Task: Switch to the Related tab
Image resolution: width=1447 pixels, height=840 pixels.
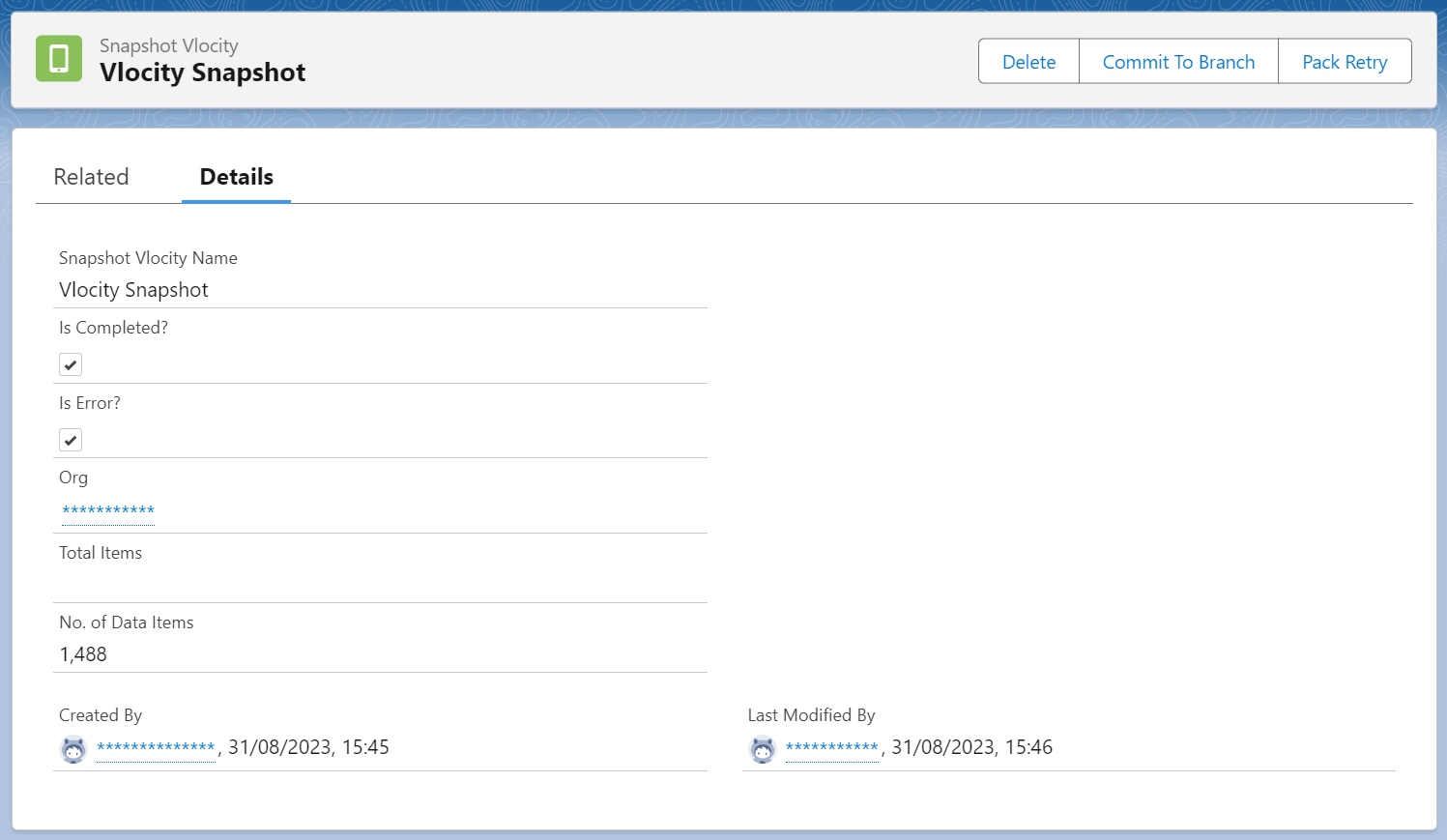Action: pos(91,177)
